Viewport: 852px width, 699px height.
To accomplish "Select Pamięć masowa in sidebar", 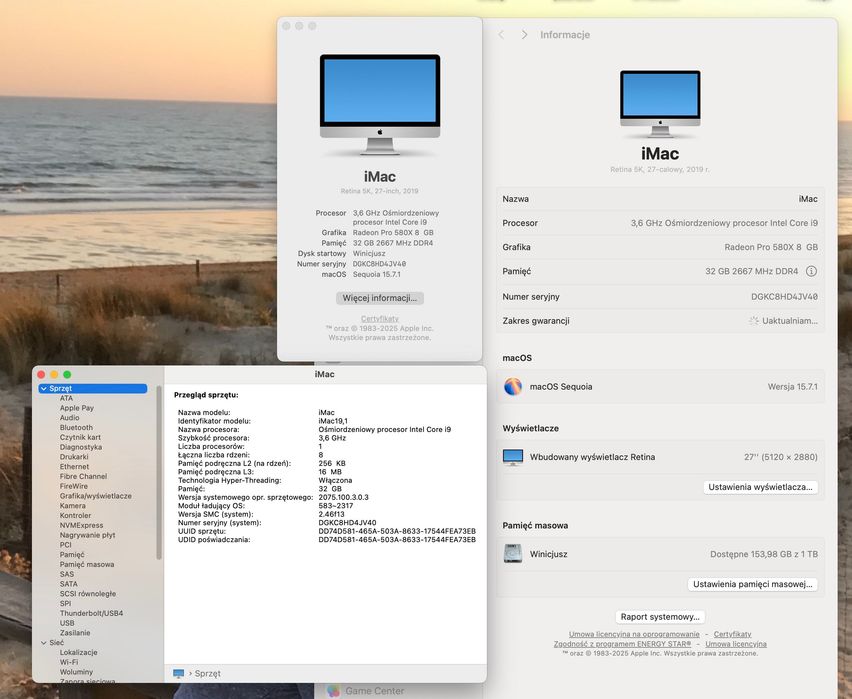I will click(87, 565).
